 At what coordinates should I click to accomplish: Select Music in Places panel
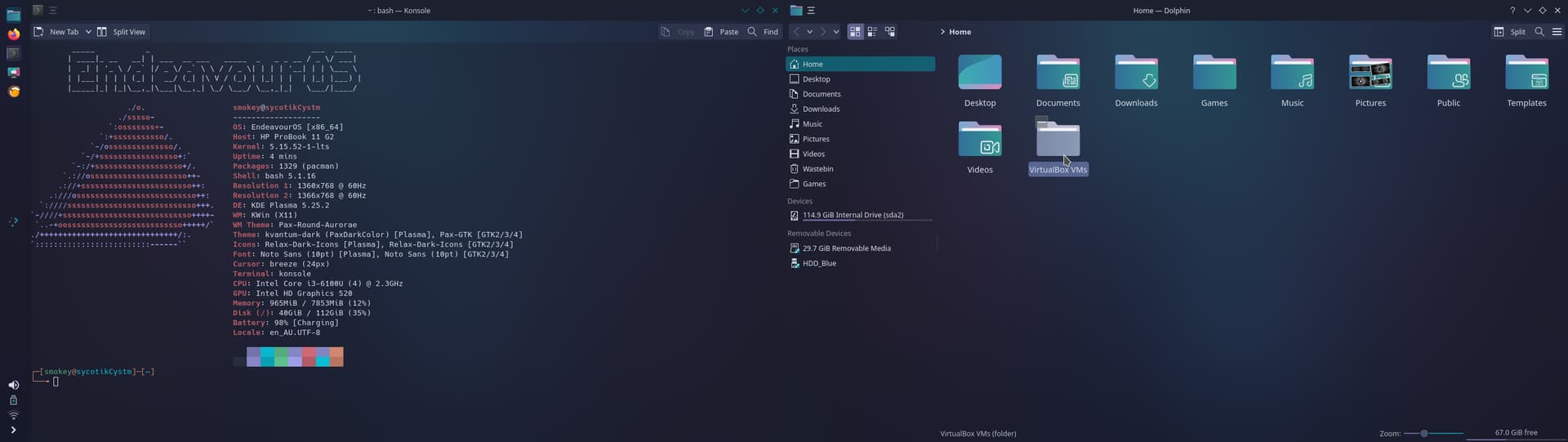click(x=860, y=124)
